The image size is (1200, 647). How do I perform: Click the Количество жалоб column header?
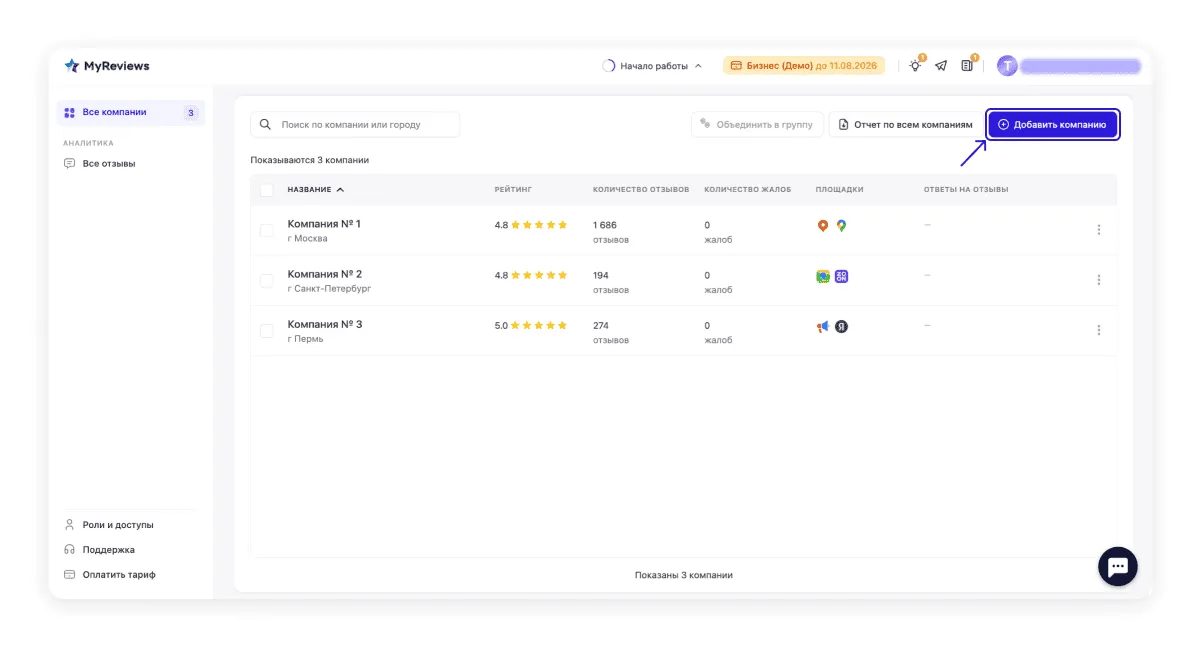click(x=748, y=189)
